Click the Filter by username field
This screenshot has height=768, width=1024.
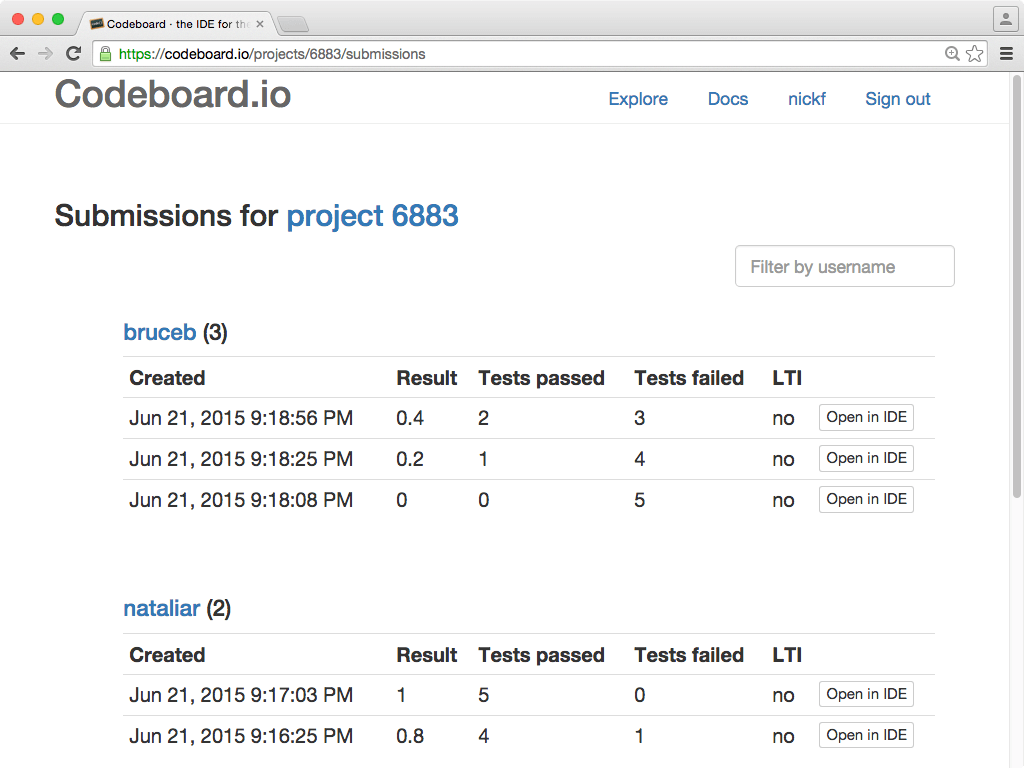pos(844,266)
